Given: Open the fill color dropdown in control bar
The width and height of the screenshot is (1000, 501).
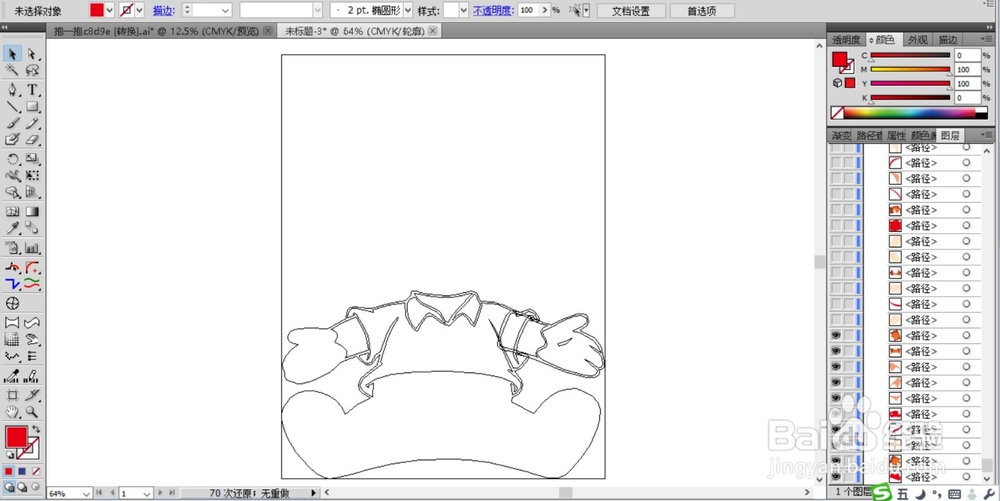Looking at the screenshot, I should tap(109, 10).
